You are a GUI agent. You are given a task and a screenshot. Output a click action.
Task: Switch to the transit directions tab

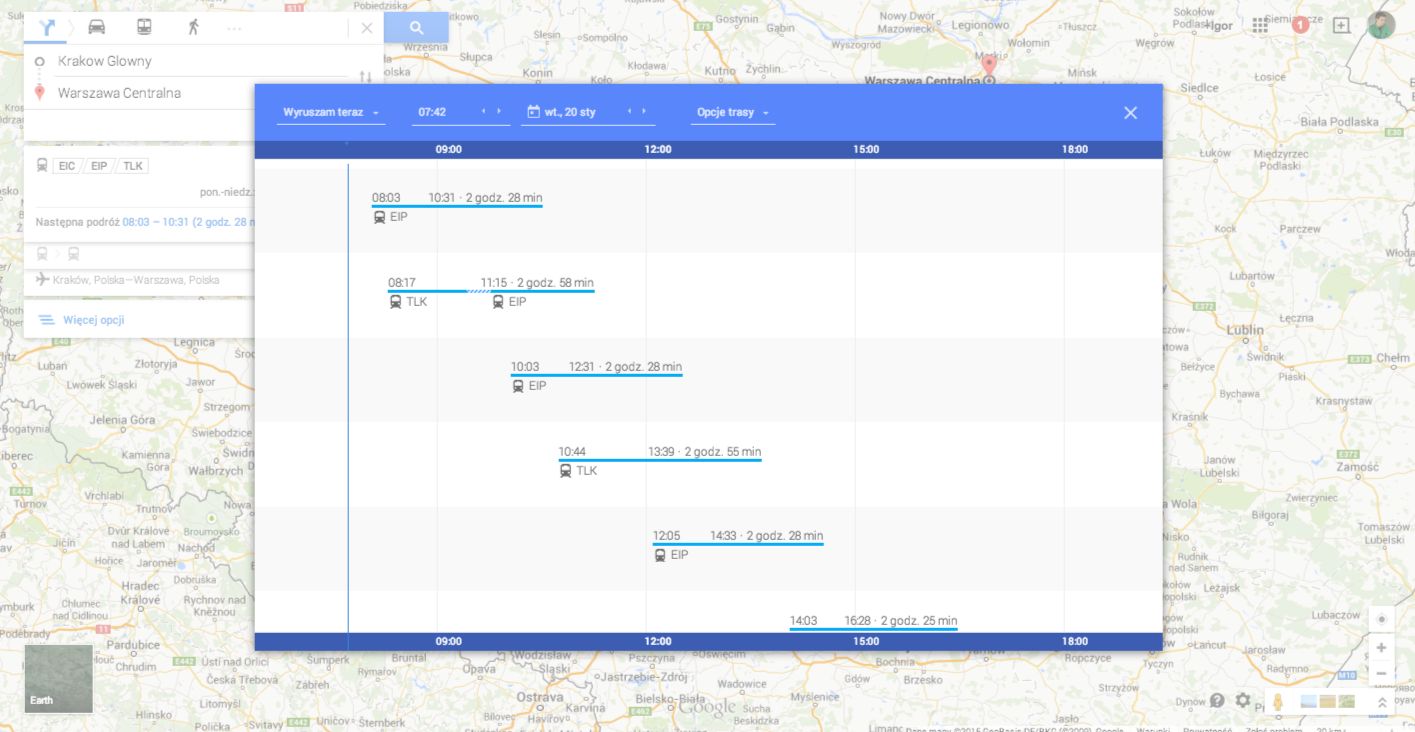(x=143, y=26)
